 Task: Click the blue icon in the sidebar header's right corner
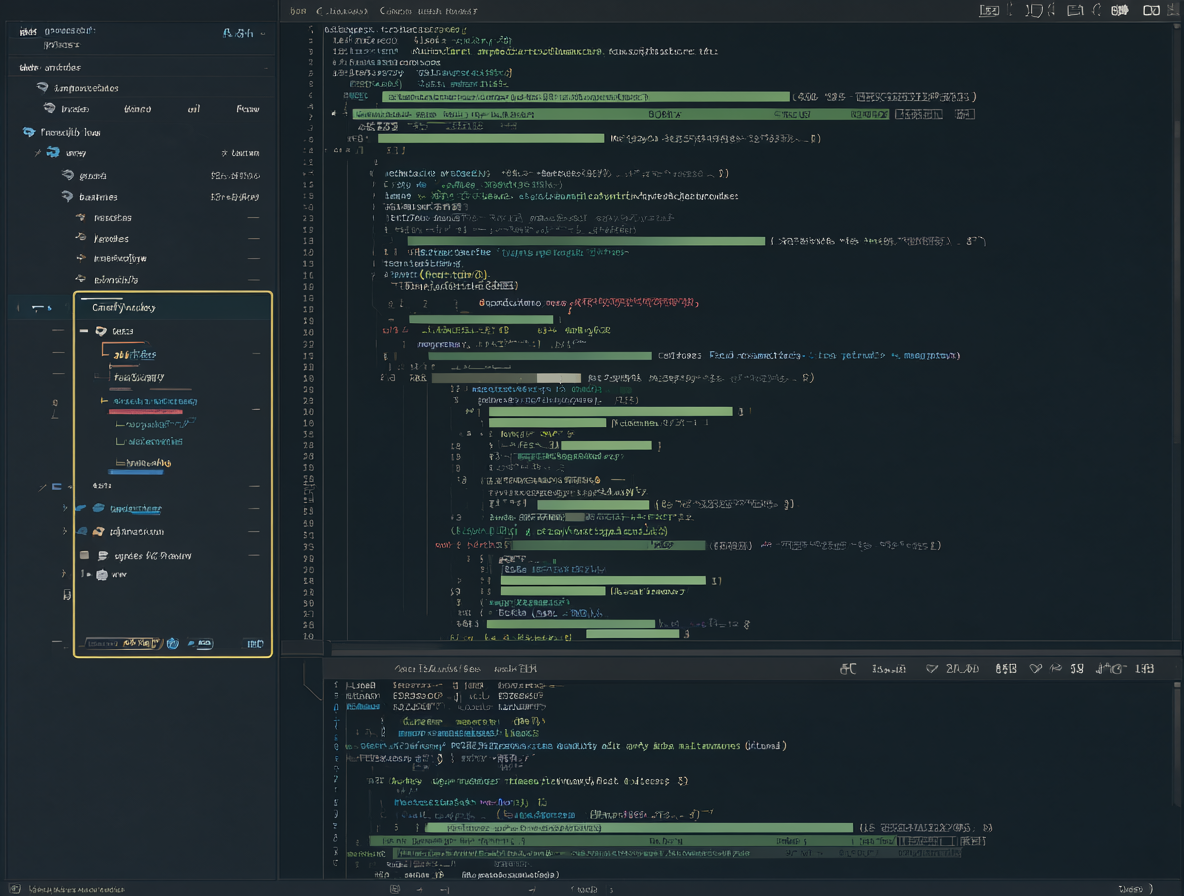tap(238, 33)
